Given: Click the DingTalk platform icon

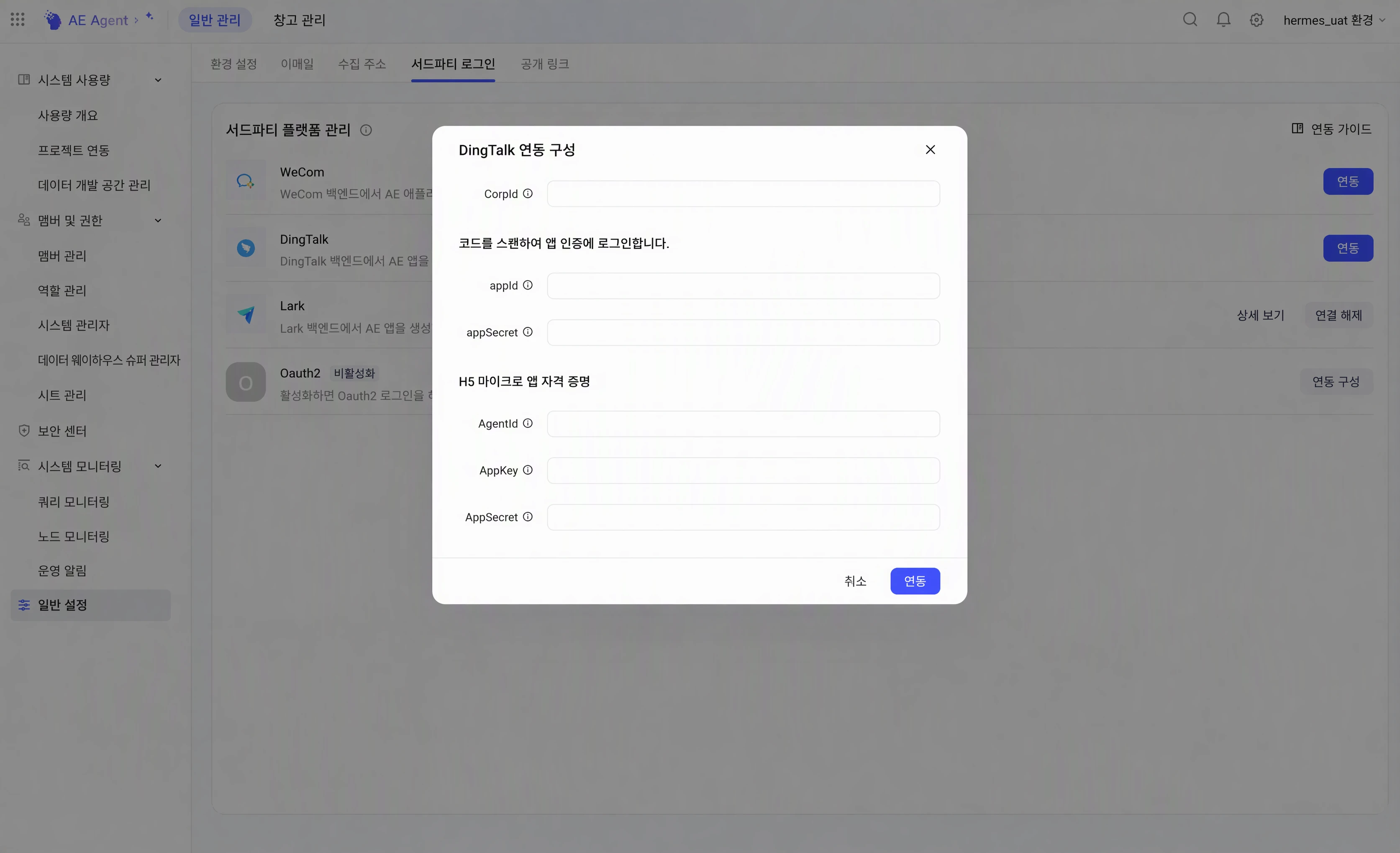Looking at the screenshot, I should pos(246,248).
